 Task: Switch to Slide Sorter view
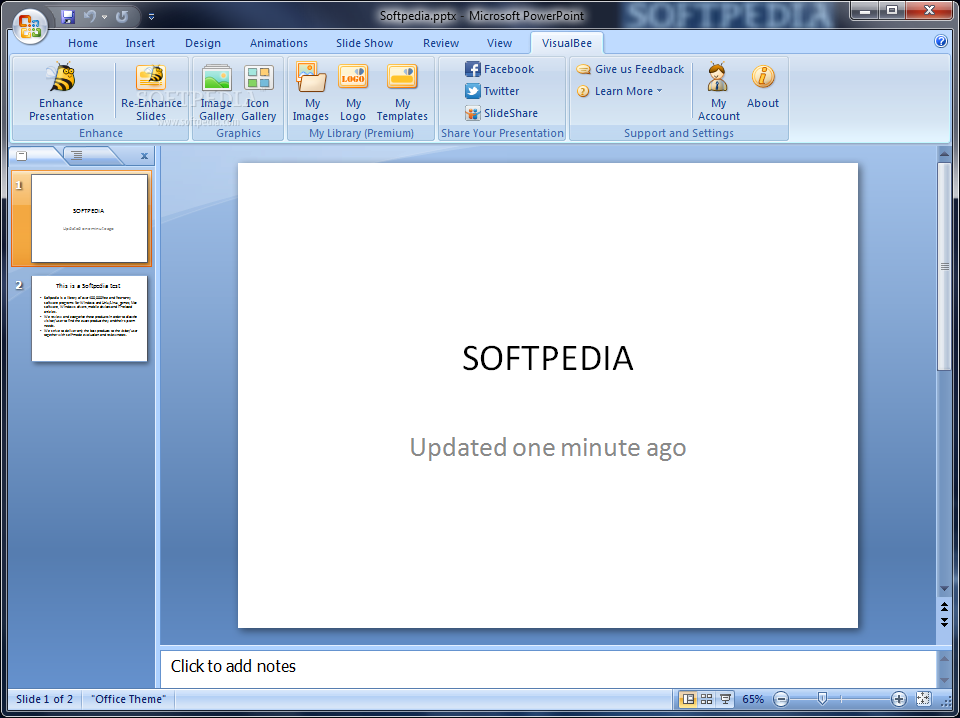(x=707, y=699)
